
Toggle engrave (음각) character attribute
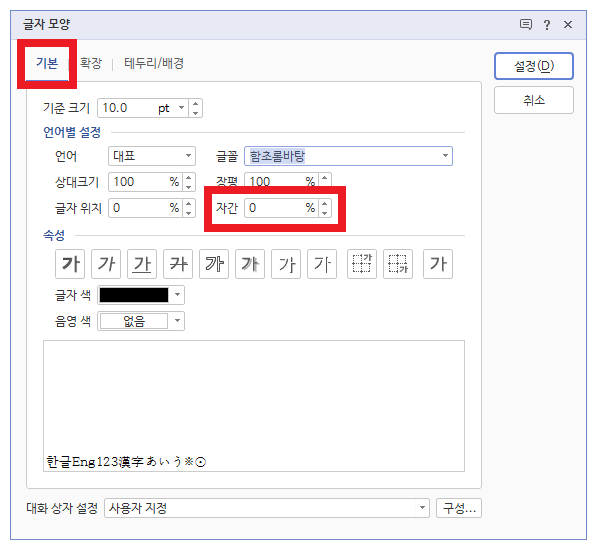322,264
